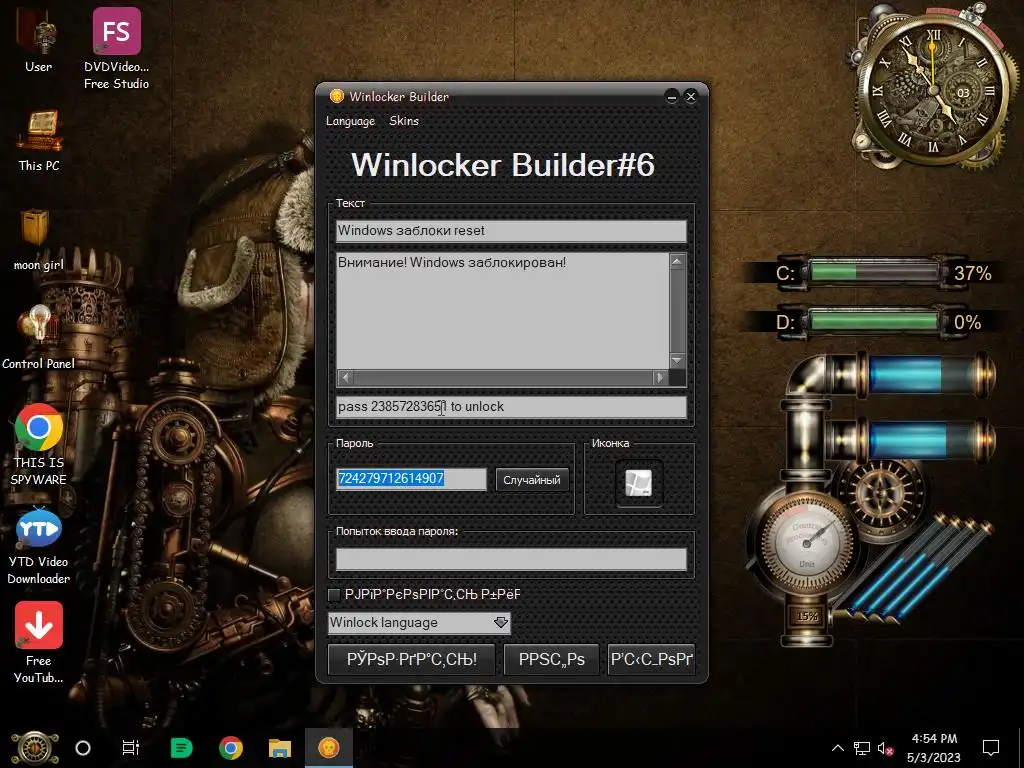Click the message box scroll left arrow
Image resolution: width=1024 pixels, height=768 pixels.
click(x=345, y=377)
